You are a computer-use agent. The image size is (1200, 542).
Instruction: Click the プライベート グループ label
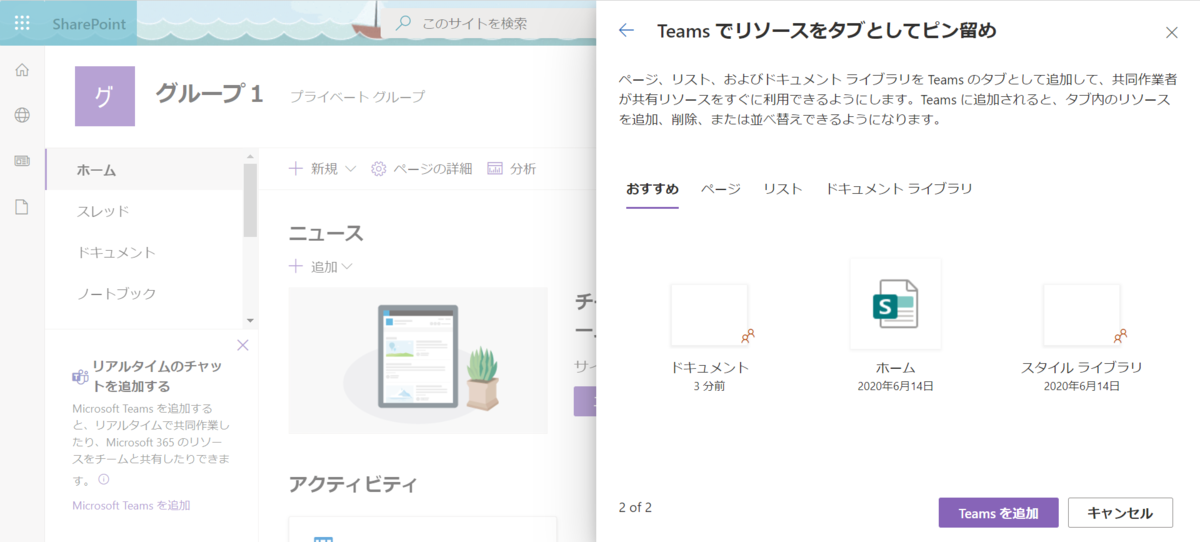pos(357,96)
